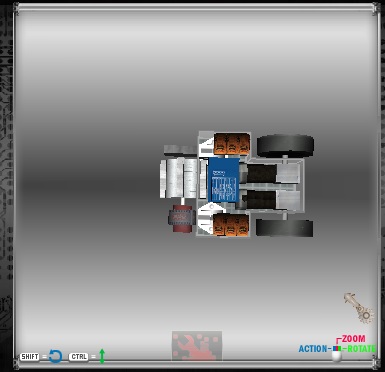Select the upper black wheel

tap(285, 146)
